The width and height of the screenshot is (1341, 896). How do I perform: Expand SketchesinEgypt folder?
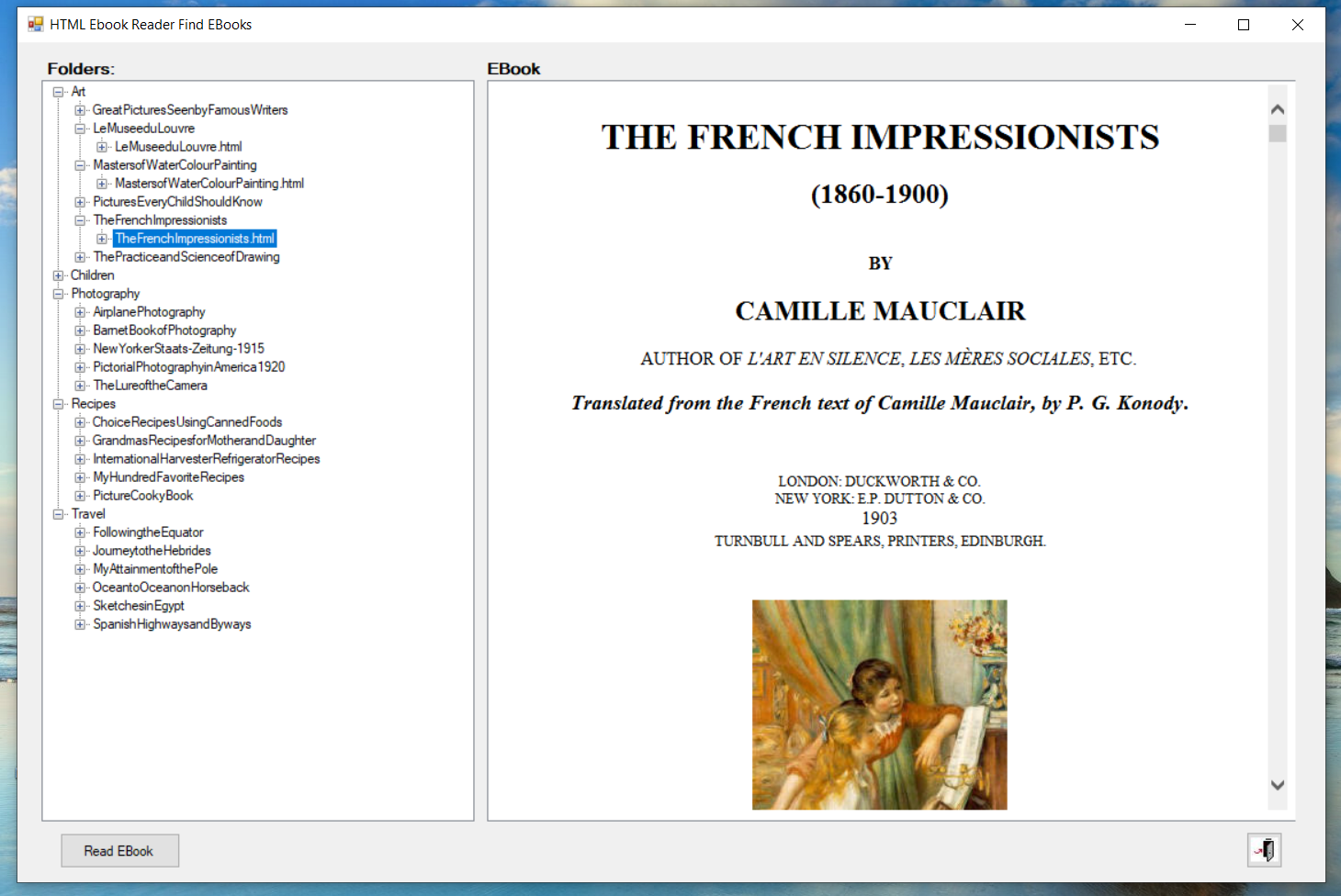coord(80,606)
